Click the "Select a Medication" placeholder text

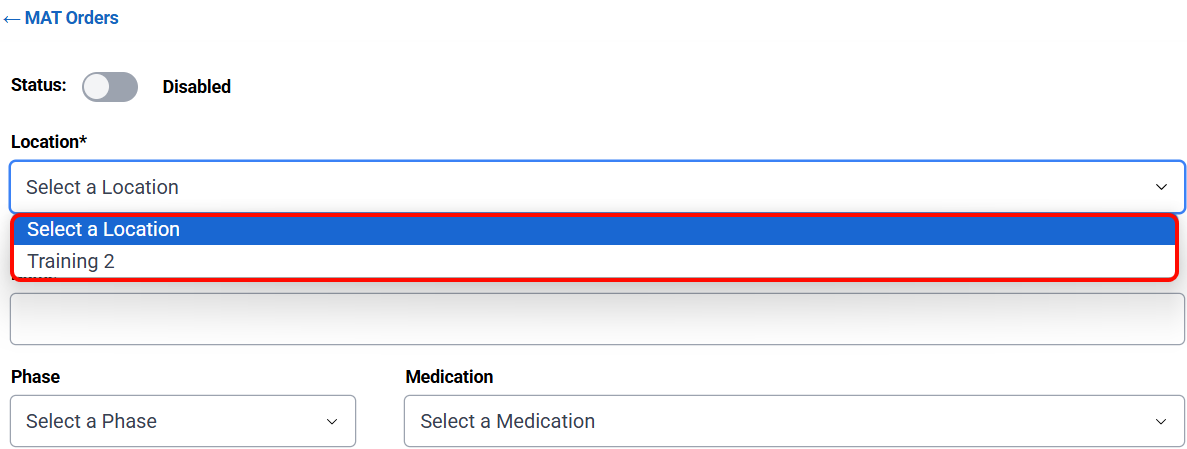[507, 421]
